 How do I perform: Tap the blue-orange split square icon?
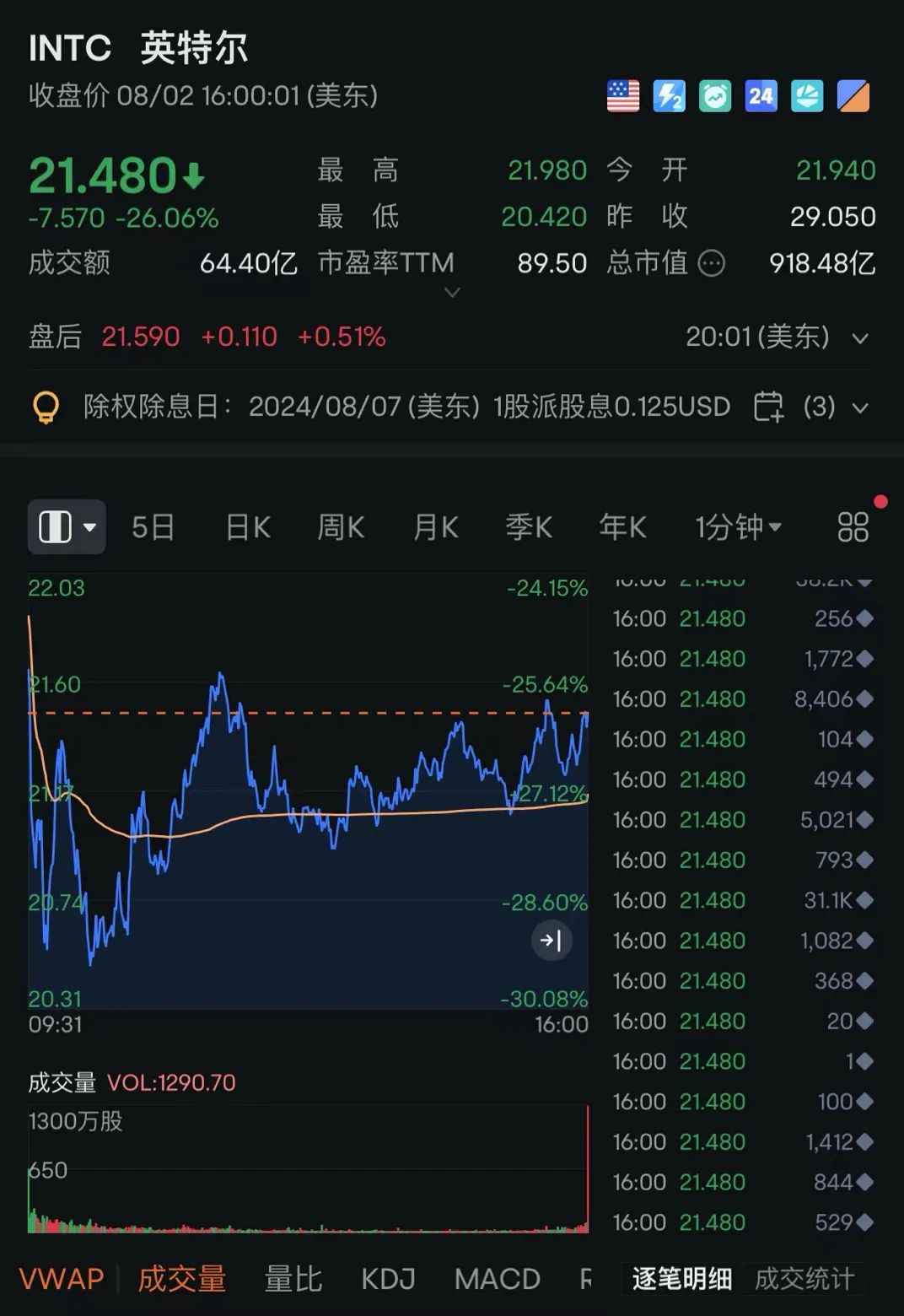click(x=853, y=96)
